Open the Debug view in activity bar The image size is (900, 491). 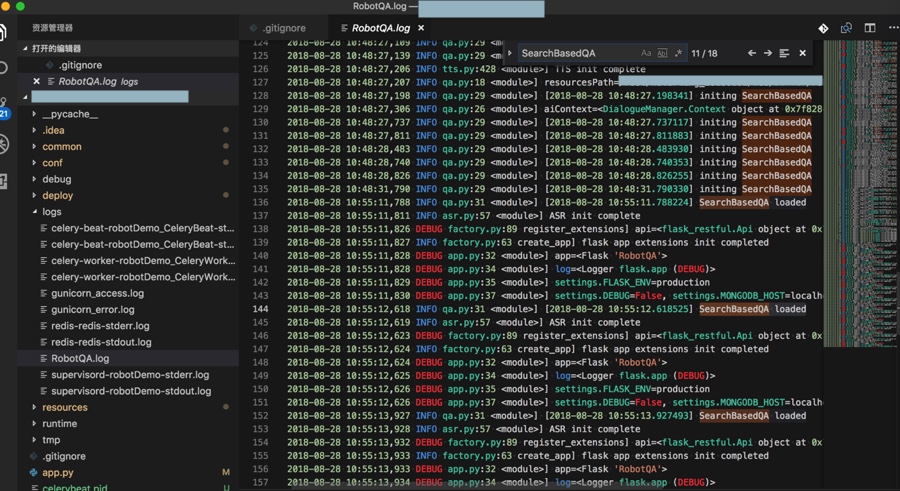click(x=4, y=145)
